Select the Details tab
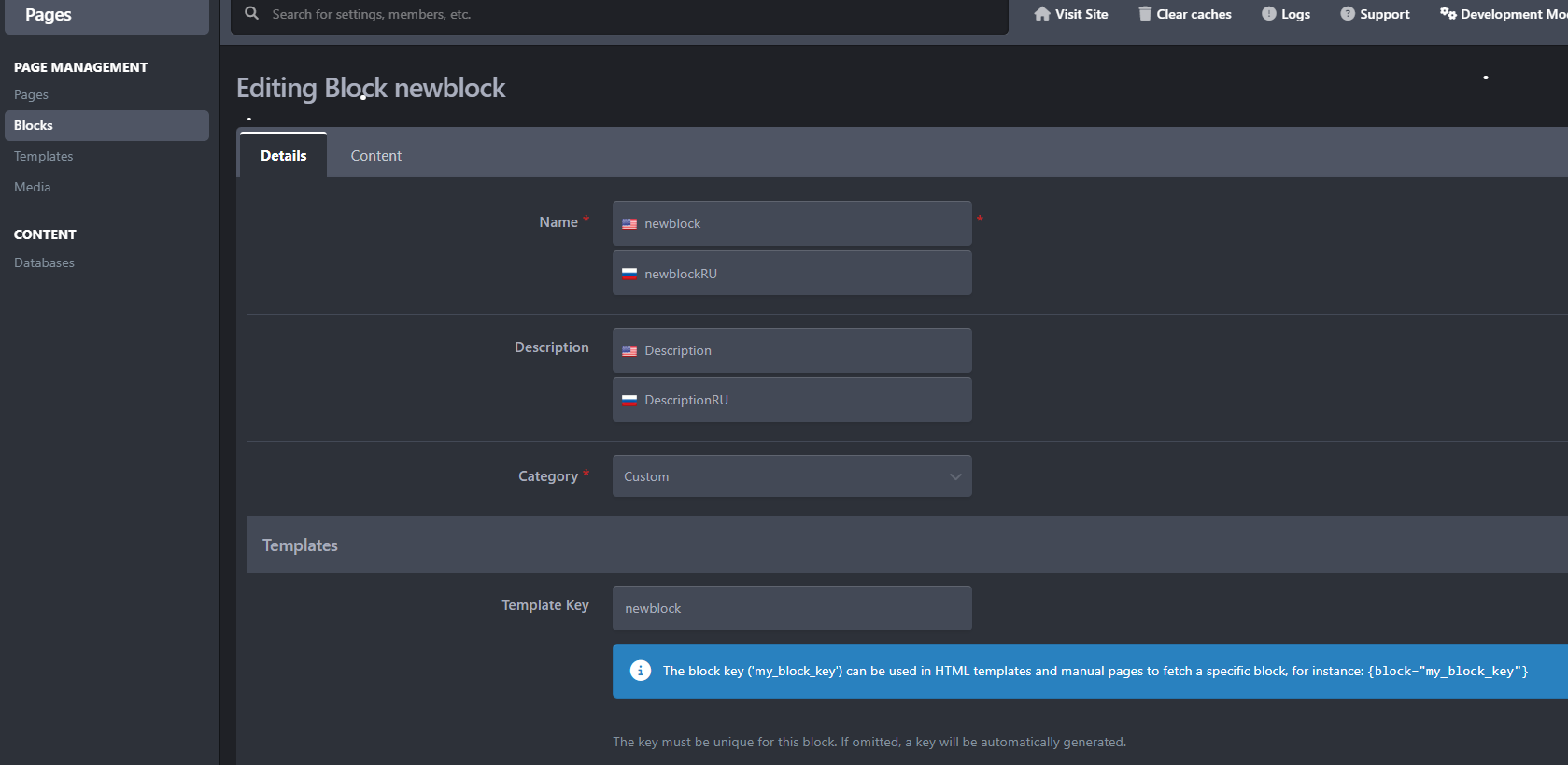 pyautogui.click(x=283, y=156)
